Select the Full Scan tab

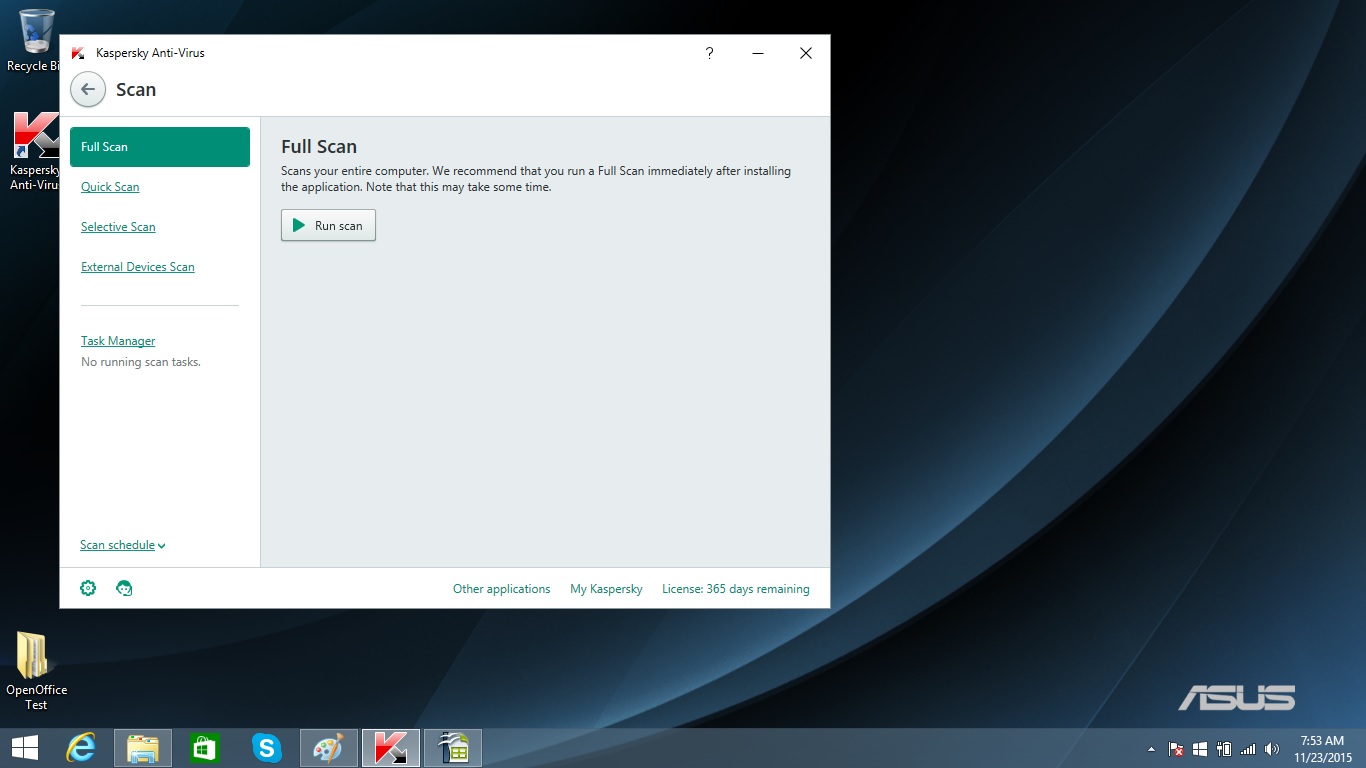coord(160,147)
